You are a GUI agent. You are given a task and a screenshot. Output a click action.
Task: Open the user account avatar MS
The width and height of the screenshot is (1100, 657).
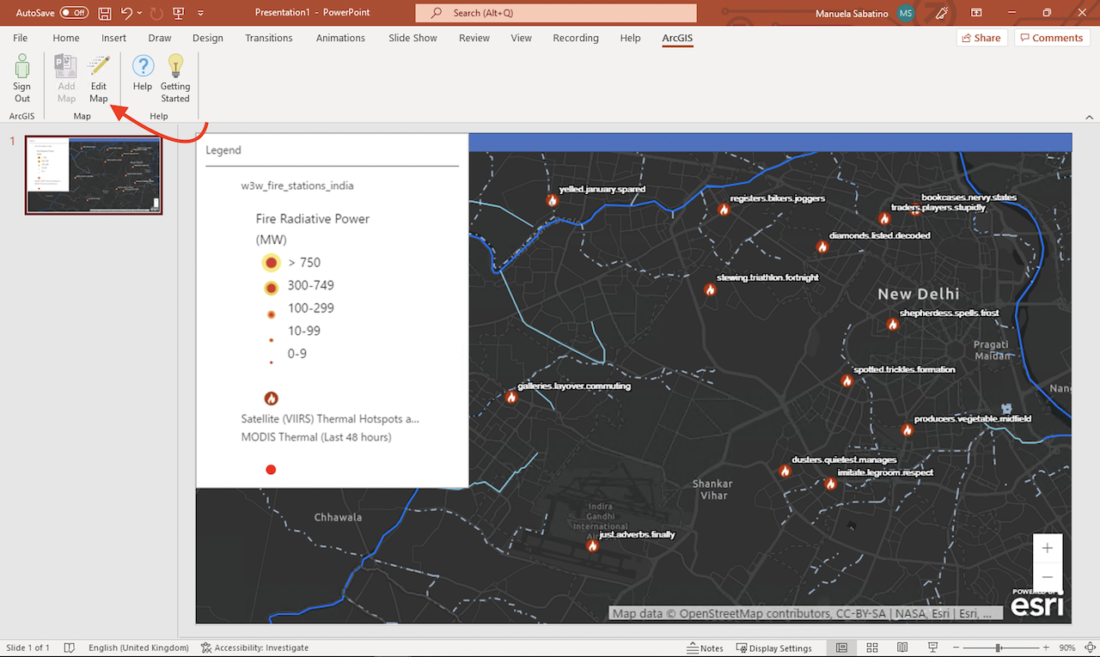point(906,13)
